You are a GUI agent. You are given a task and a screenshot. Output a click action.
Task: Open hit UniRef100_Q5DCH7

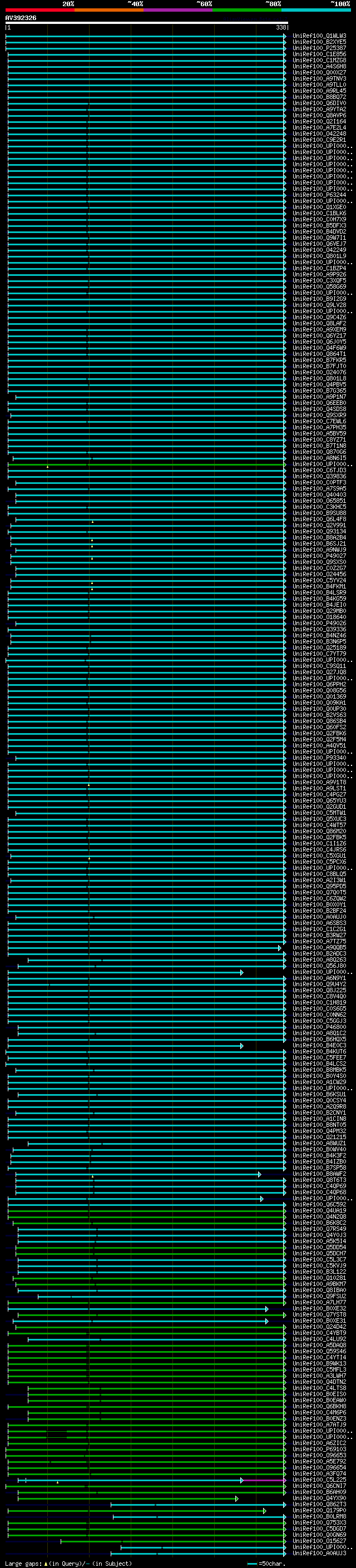pos(319,1253)
